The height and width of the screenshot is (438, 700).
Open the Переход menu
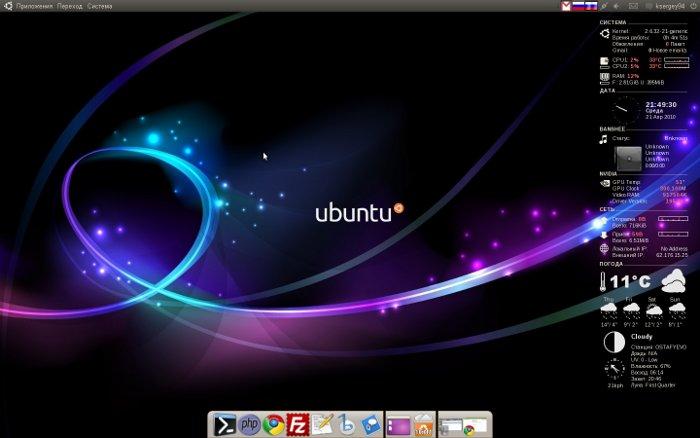pyautogui.click(x=70, y=6)
